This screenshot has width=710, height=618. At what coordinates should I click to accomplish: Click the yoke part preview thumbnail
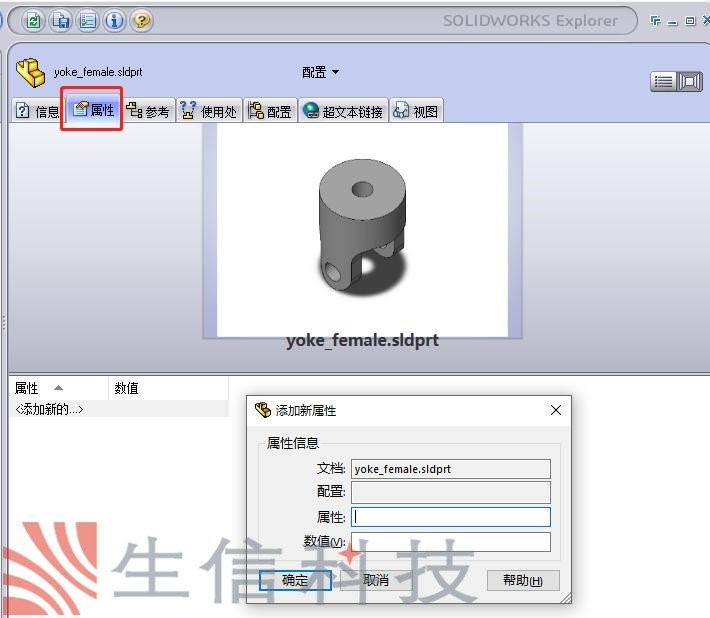(362, 230)
